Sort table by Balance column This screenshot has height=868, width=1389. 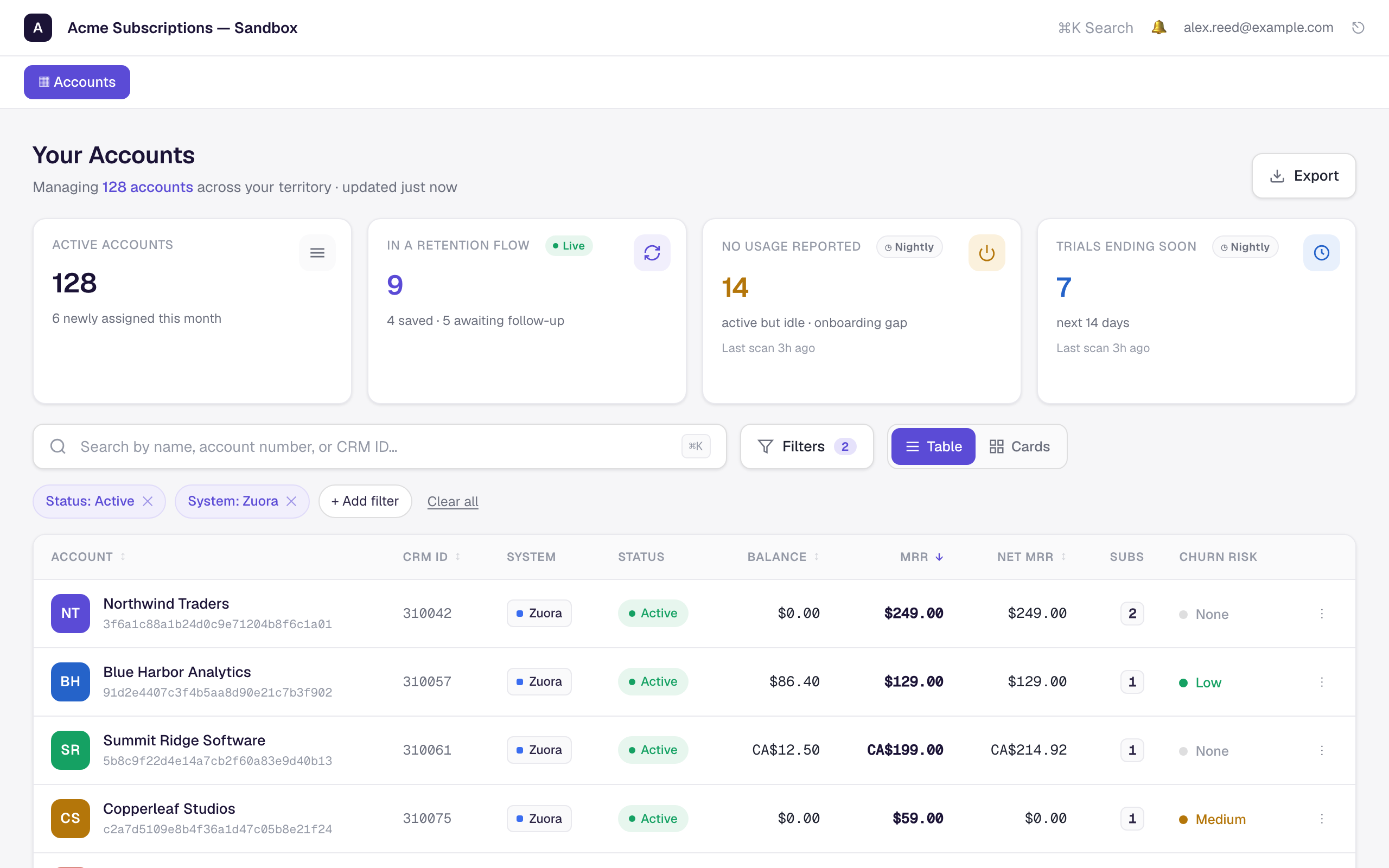click(x=783, y=557)
